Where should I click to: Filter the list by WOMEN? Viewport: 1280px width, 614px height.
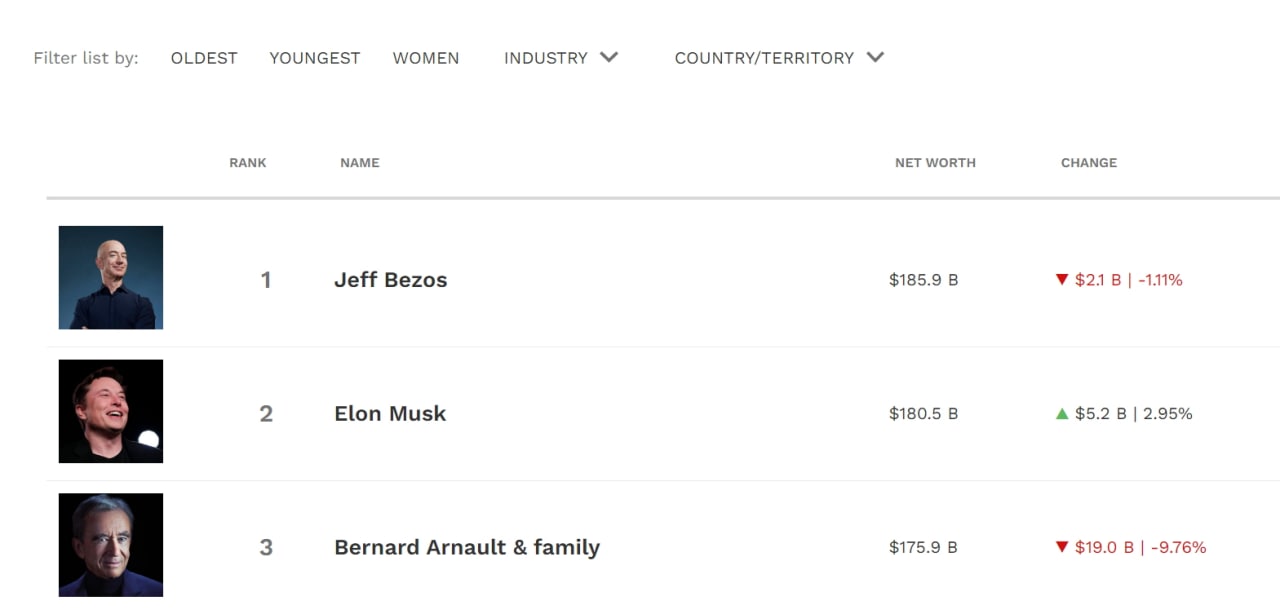point(426,58)
